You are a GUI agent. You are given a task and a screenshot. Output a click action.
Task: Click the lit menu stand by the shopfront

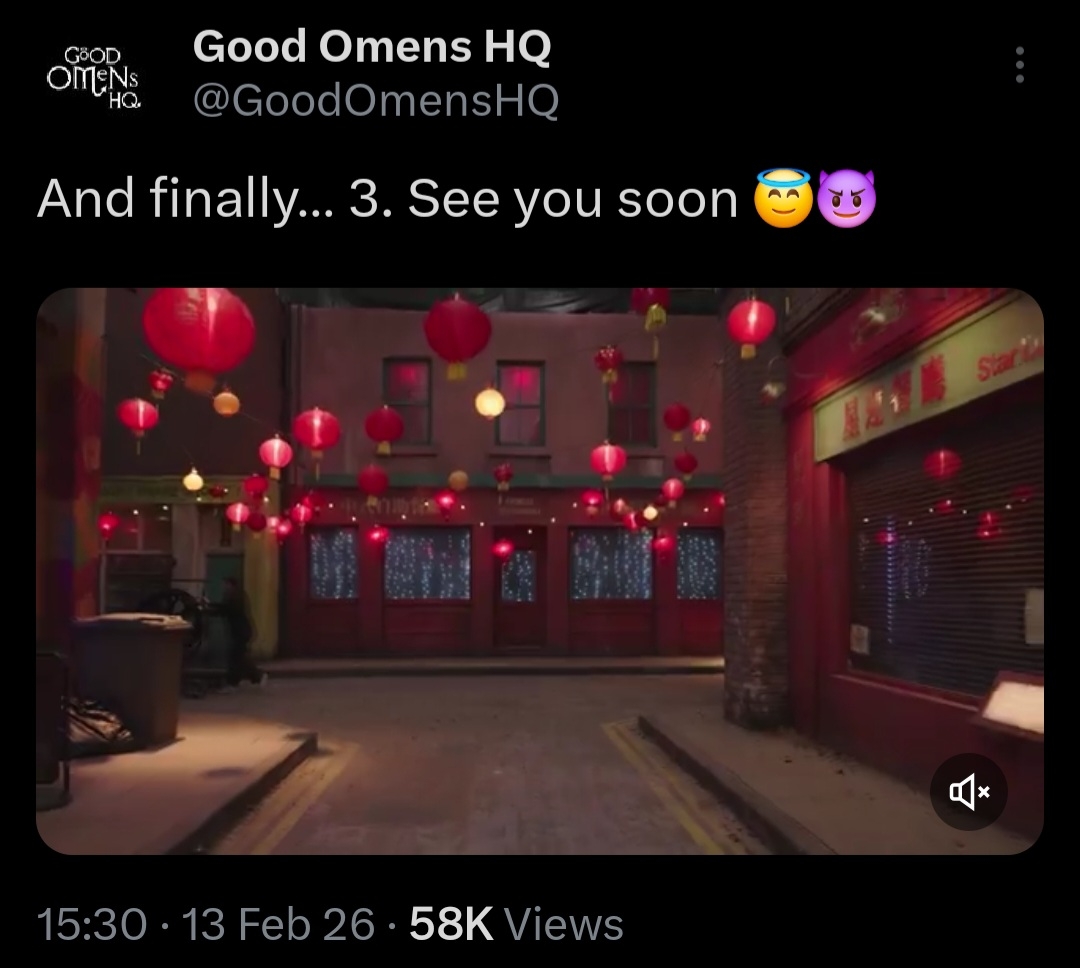pos(1012,707)
